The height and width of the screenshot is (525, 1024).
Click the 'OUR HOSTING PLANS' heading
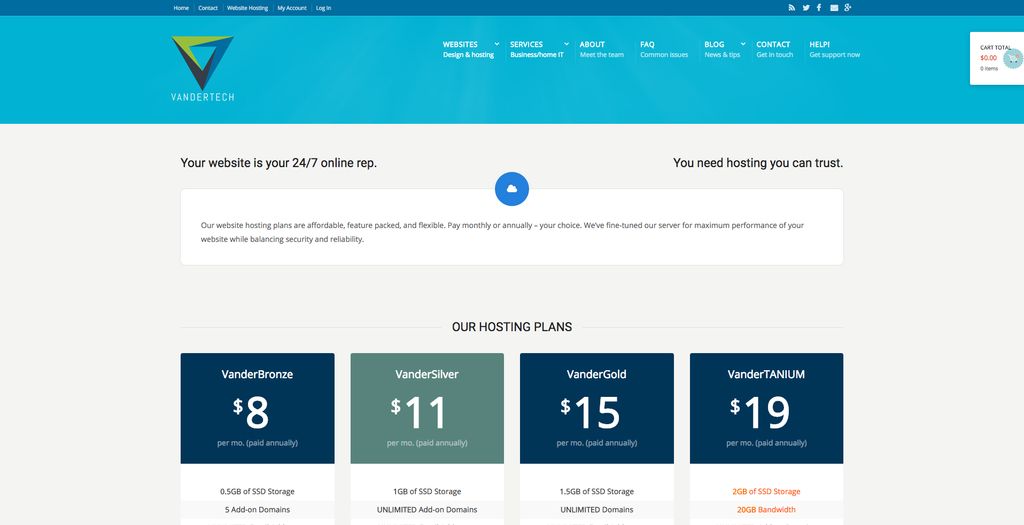(x=512, y=327)
